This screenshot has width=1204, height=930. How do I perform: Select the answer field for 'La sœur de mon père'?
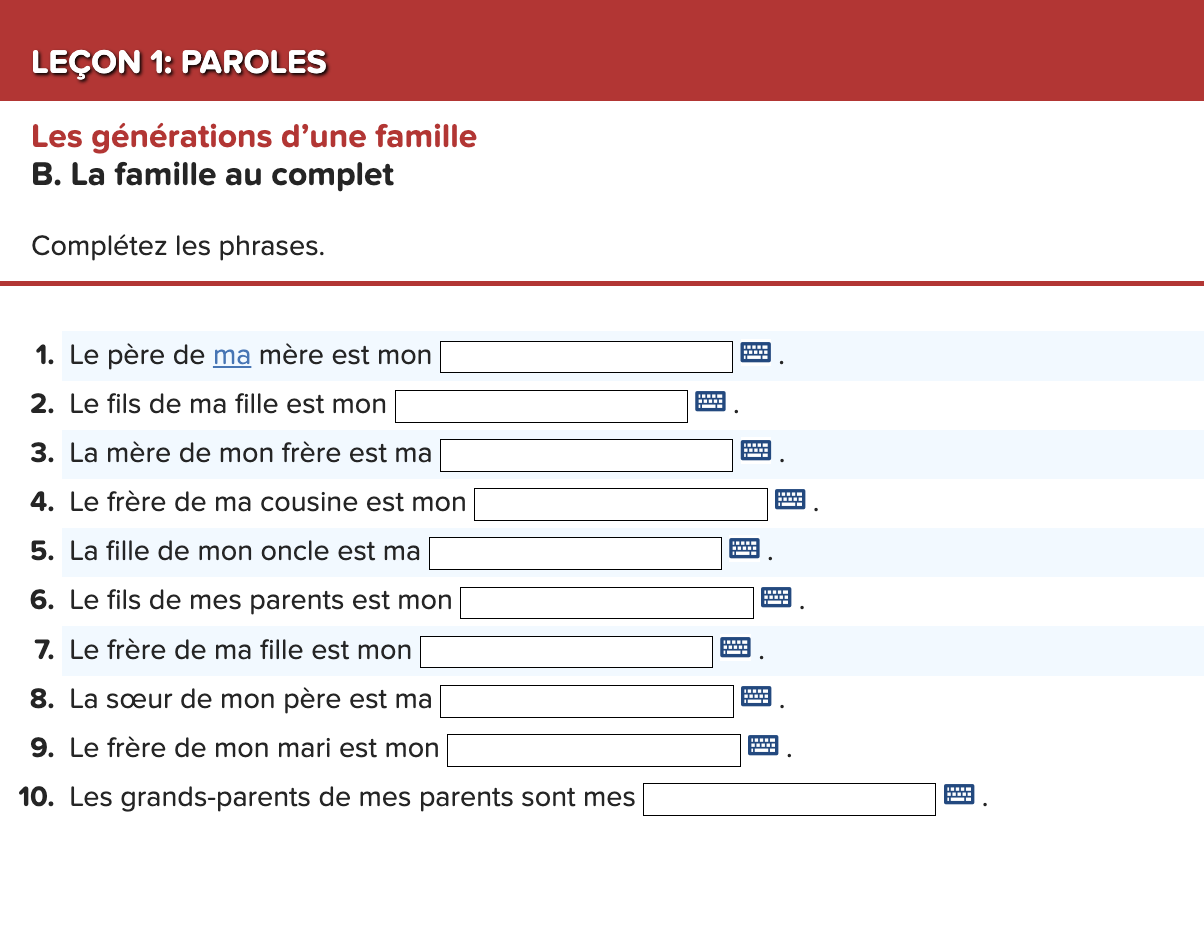pos(586,700)
